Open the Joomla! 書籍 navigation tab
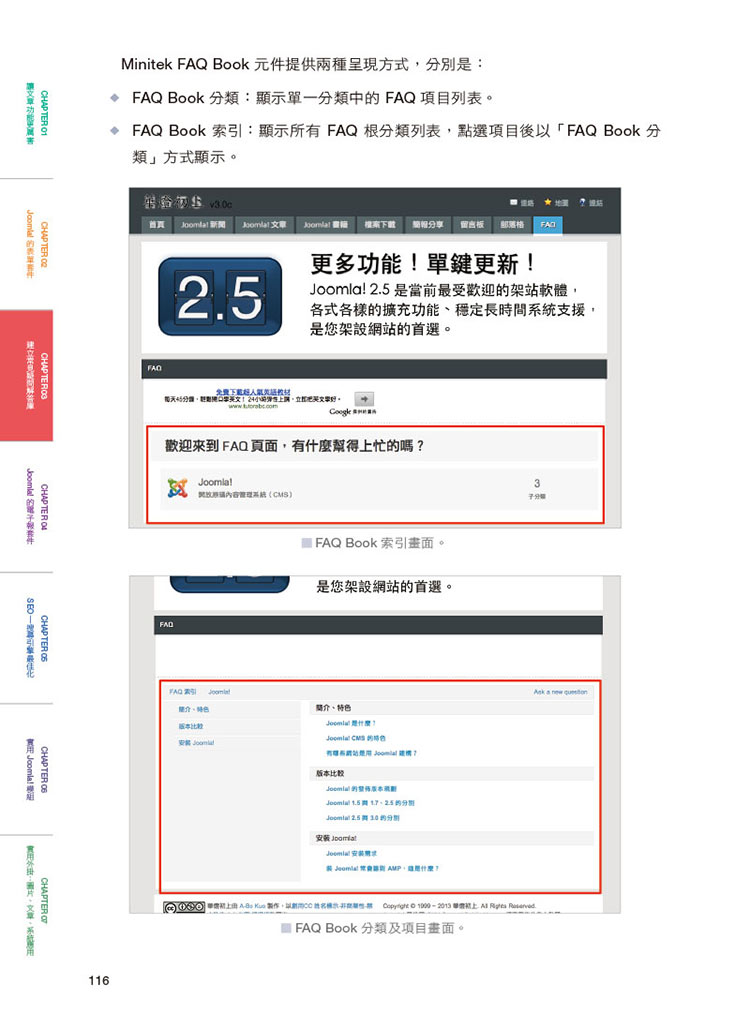The image size is (750, 1014). pos(325,224)
